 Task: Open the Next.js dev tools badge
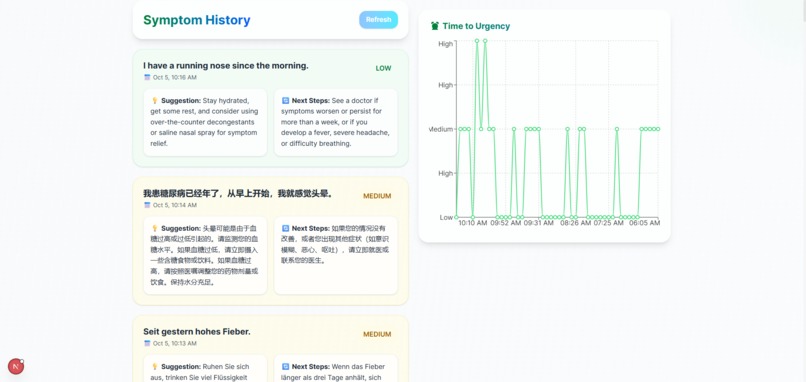coord(16,367)
